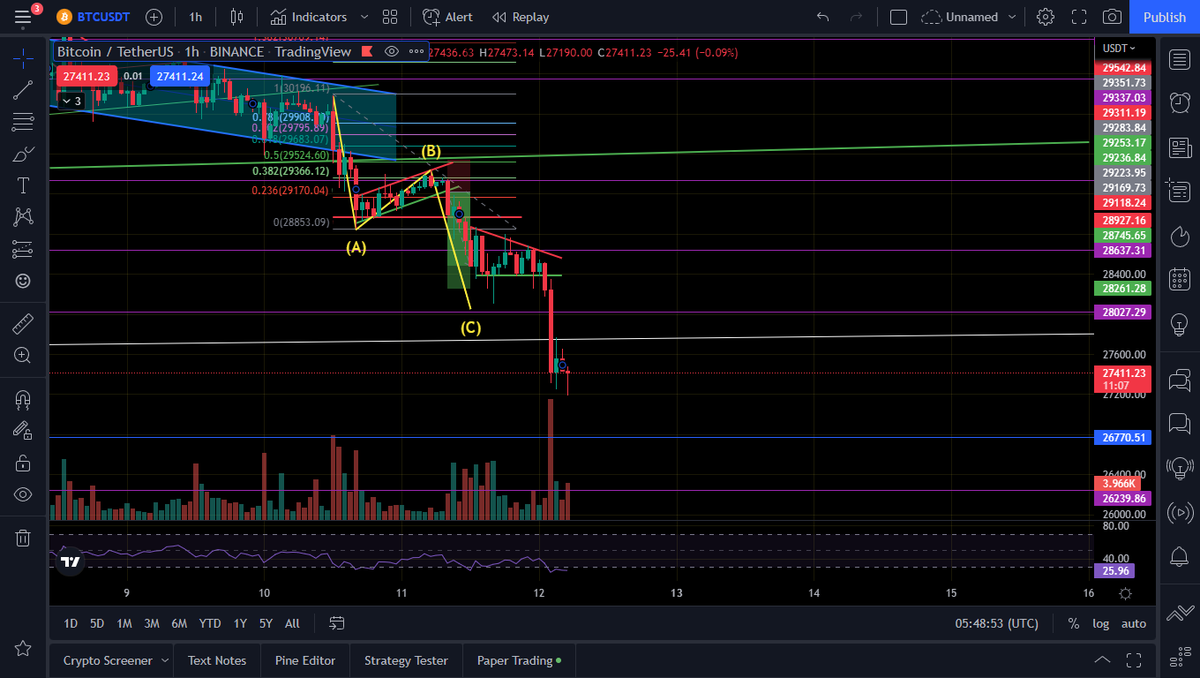
Task: Click the BTCUSDT symbol search
Action: (x=94, y=17)
